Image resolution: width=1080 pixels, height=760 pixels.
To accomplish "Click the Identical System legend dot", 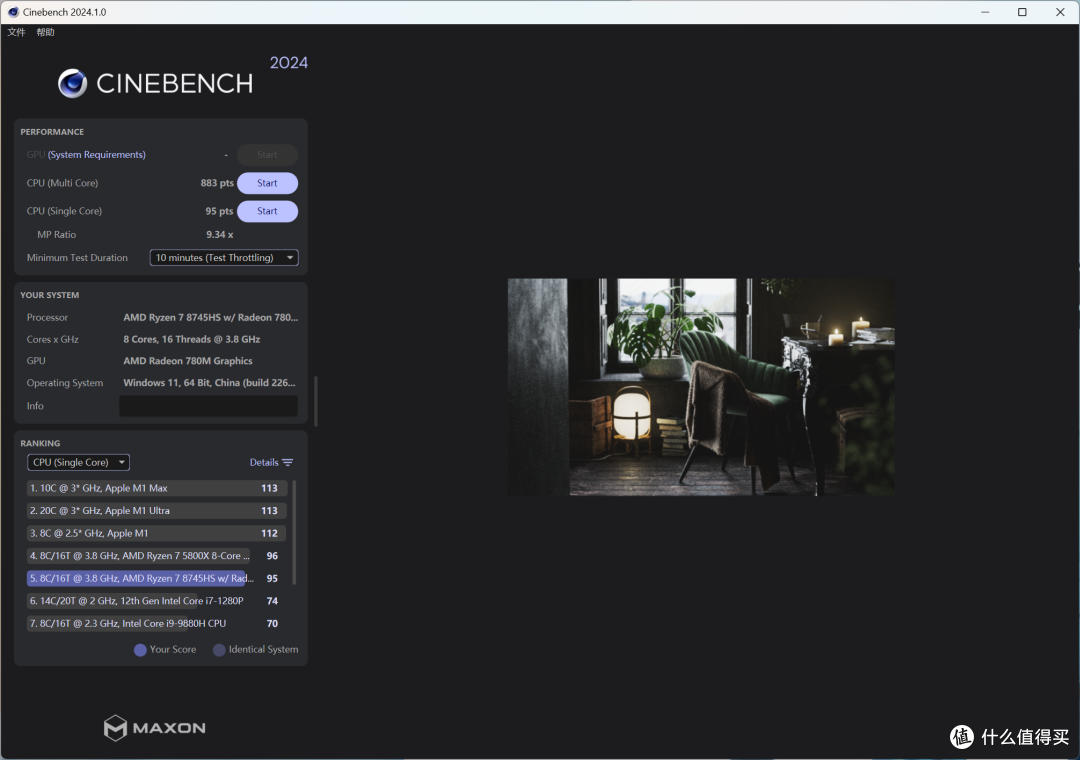I will pyautogui.click(x=219, y=650).
